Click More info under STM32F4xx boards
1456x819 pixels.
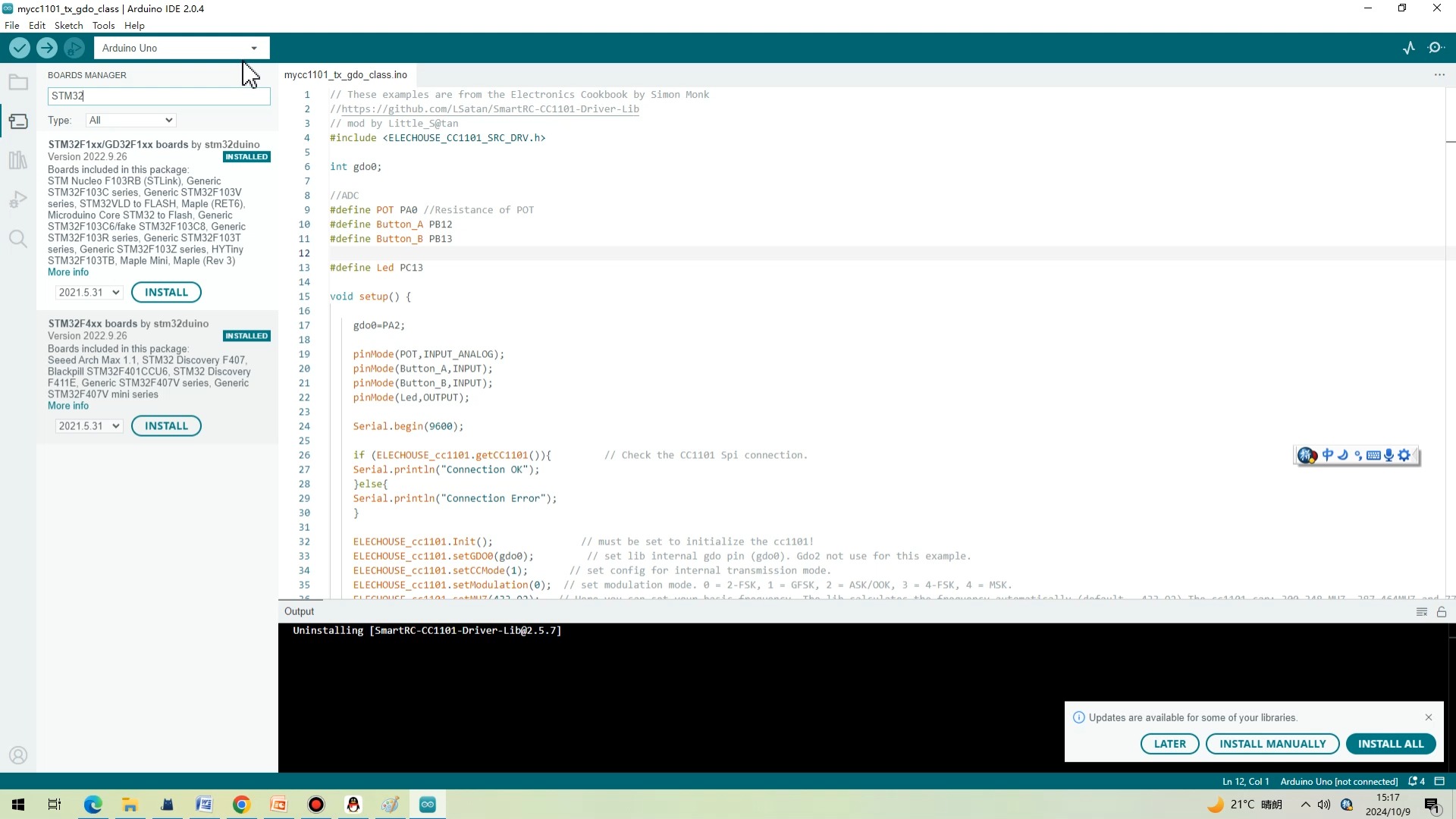click(x=67, y=406)
